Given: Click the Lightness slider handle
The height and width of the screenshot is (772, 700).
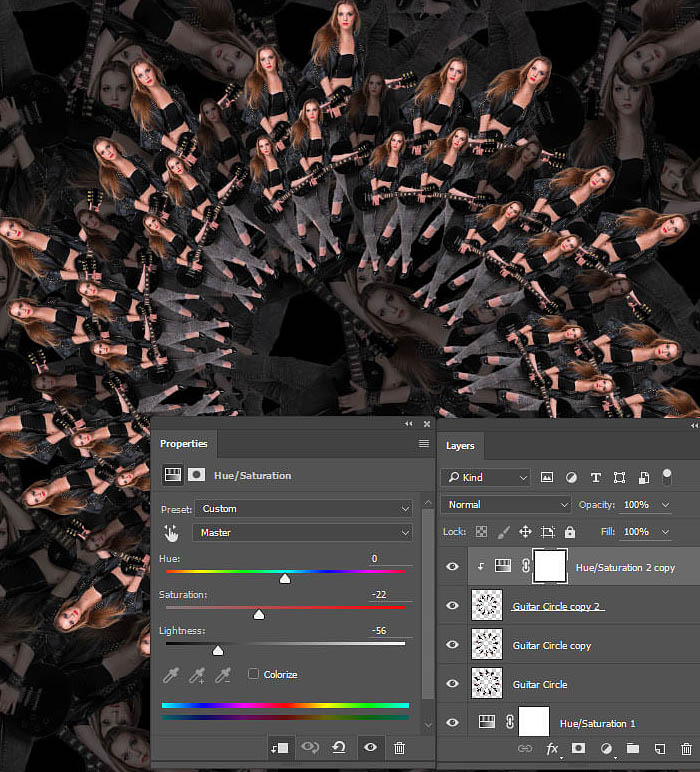Looking at the screenshot, I should click(x=218, y=650).
